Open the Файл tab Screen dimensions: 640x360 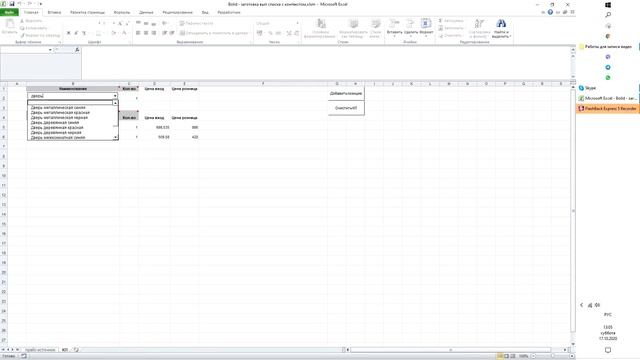point(9,12)
